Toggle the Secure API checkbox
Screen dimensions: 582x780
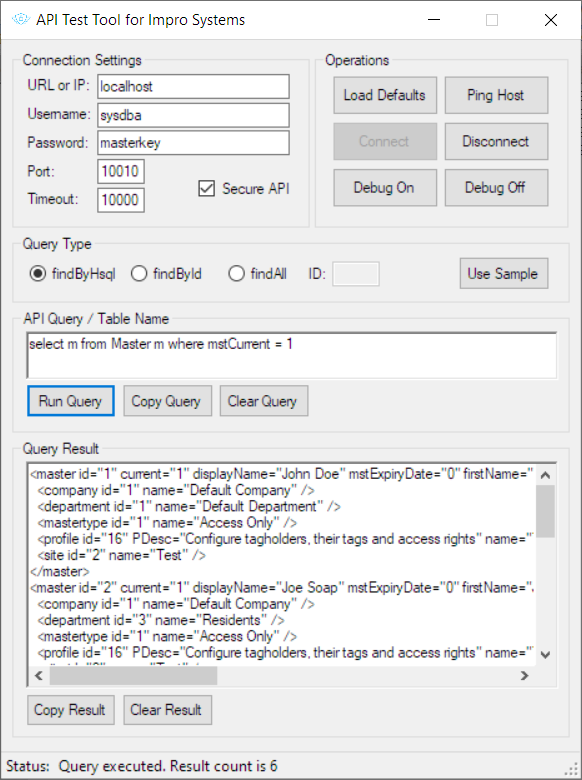[x=206, y=189]
